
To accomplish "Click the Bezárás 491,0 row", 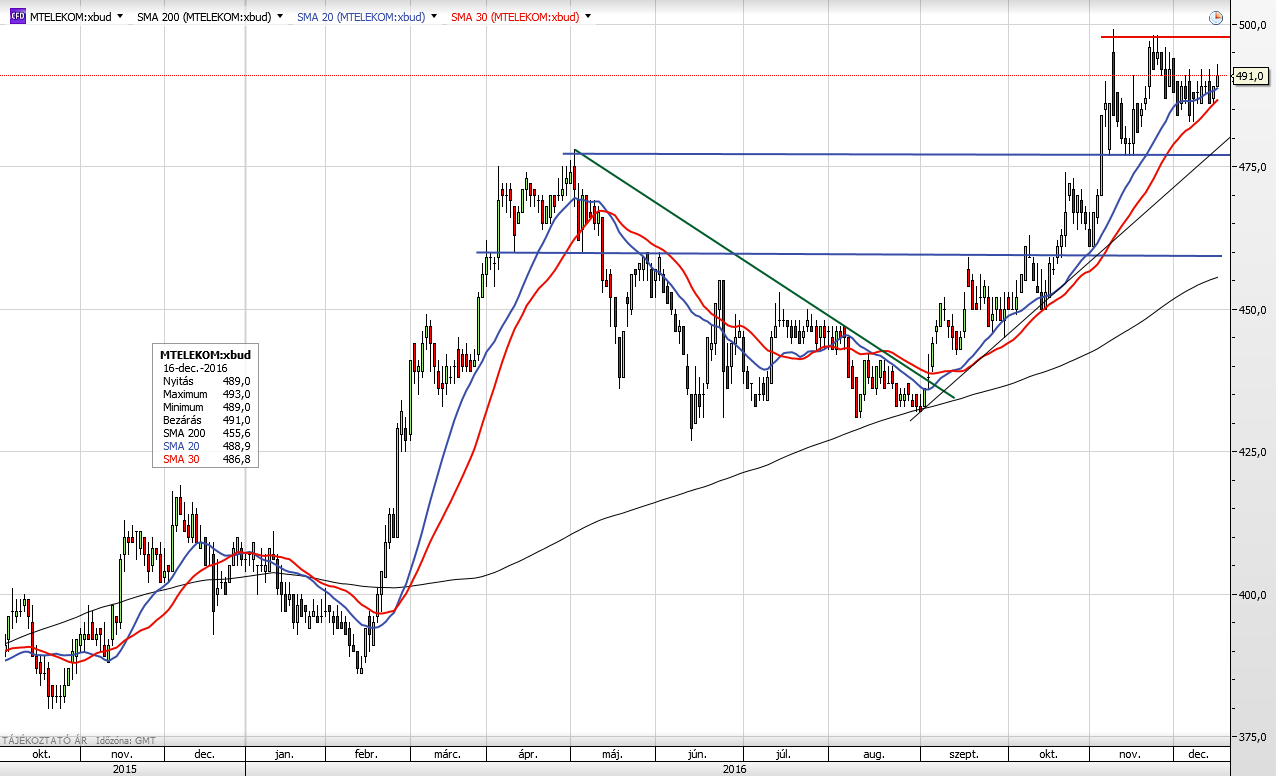I will click(206, 420).
